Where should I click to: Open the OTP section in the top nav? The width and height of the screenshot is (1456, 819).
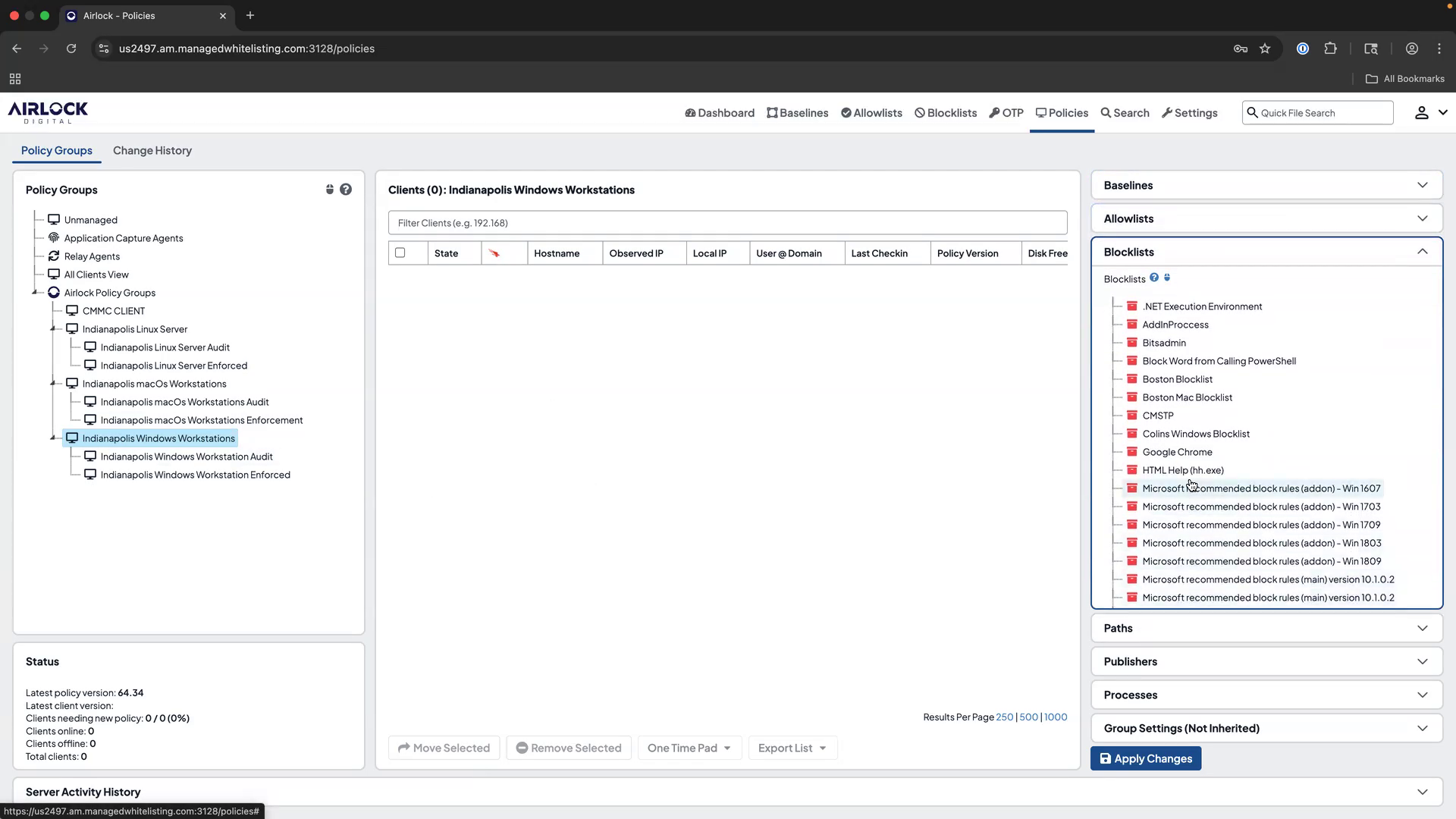(1006, 112)
